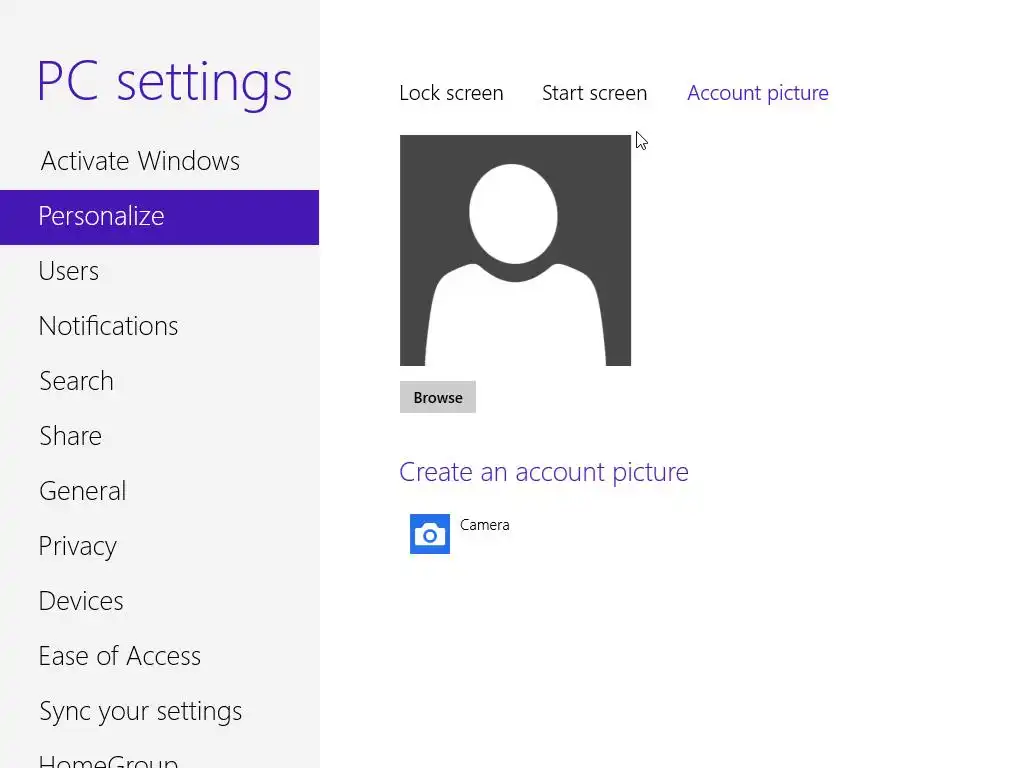Open General settings
Viewport: 1024px width, 768px height.
pos(82,491)
